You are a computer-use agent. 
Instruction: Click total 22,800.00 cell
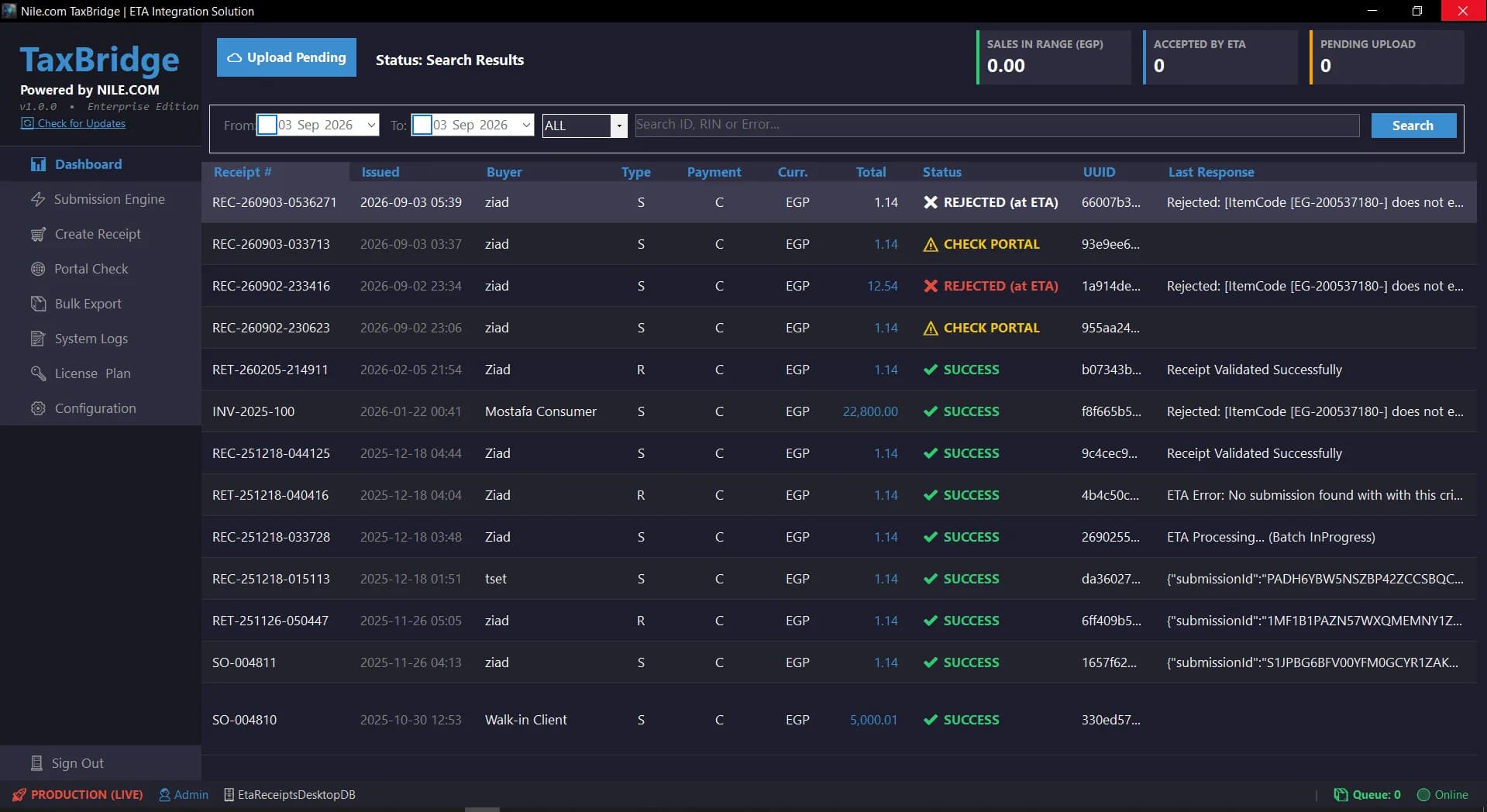[x=870, y=411]
